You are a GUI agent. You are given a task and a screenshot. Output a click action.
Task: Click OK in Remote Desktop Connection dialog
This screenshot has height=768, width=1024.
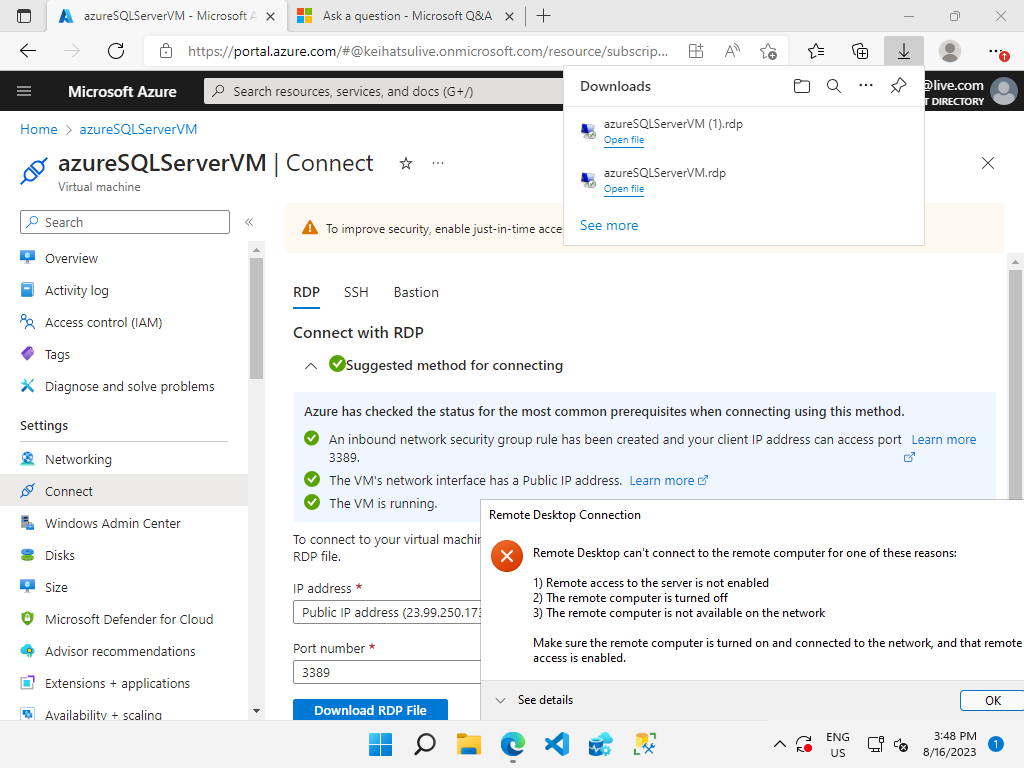coord(992,700)
